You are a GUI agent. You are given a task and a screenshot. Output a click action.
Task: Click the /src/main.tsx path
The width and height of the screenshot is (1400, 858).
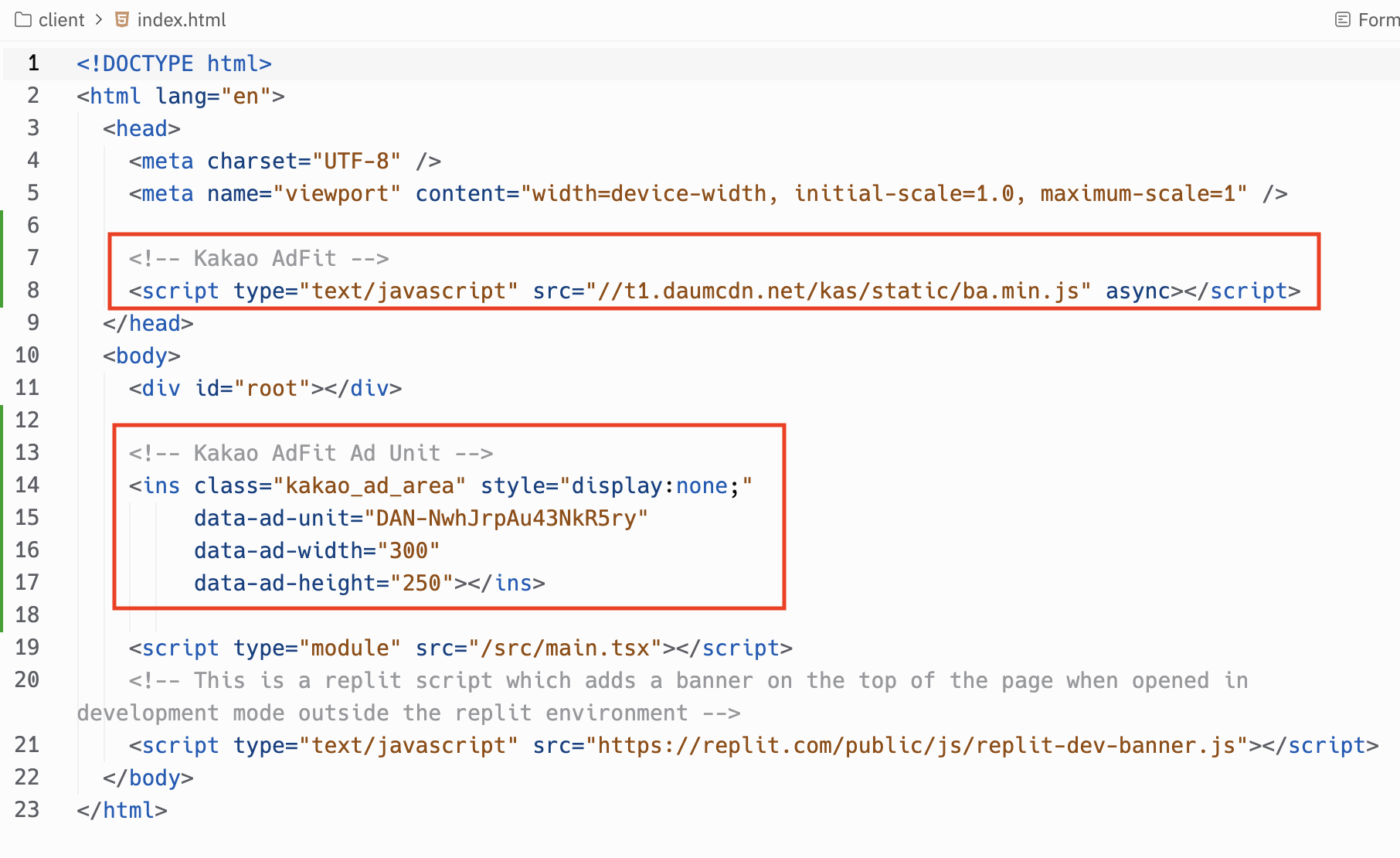click(x=564, y=648)
